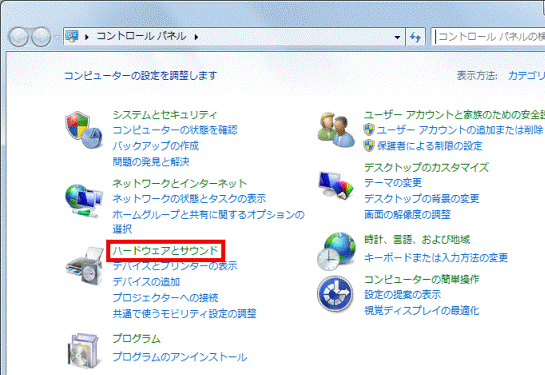Open テーマの変更 link
The width and height of the screenshot is (545, 375).
(393, 183)
